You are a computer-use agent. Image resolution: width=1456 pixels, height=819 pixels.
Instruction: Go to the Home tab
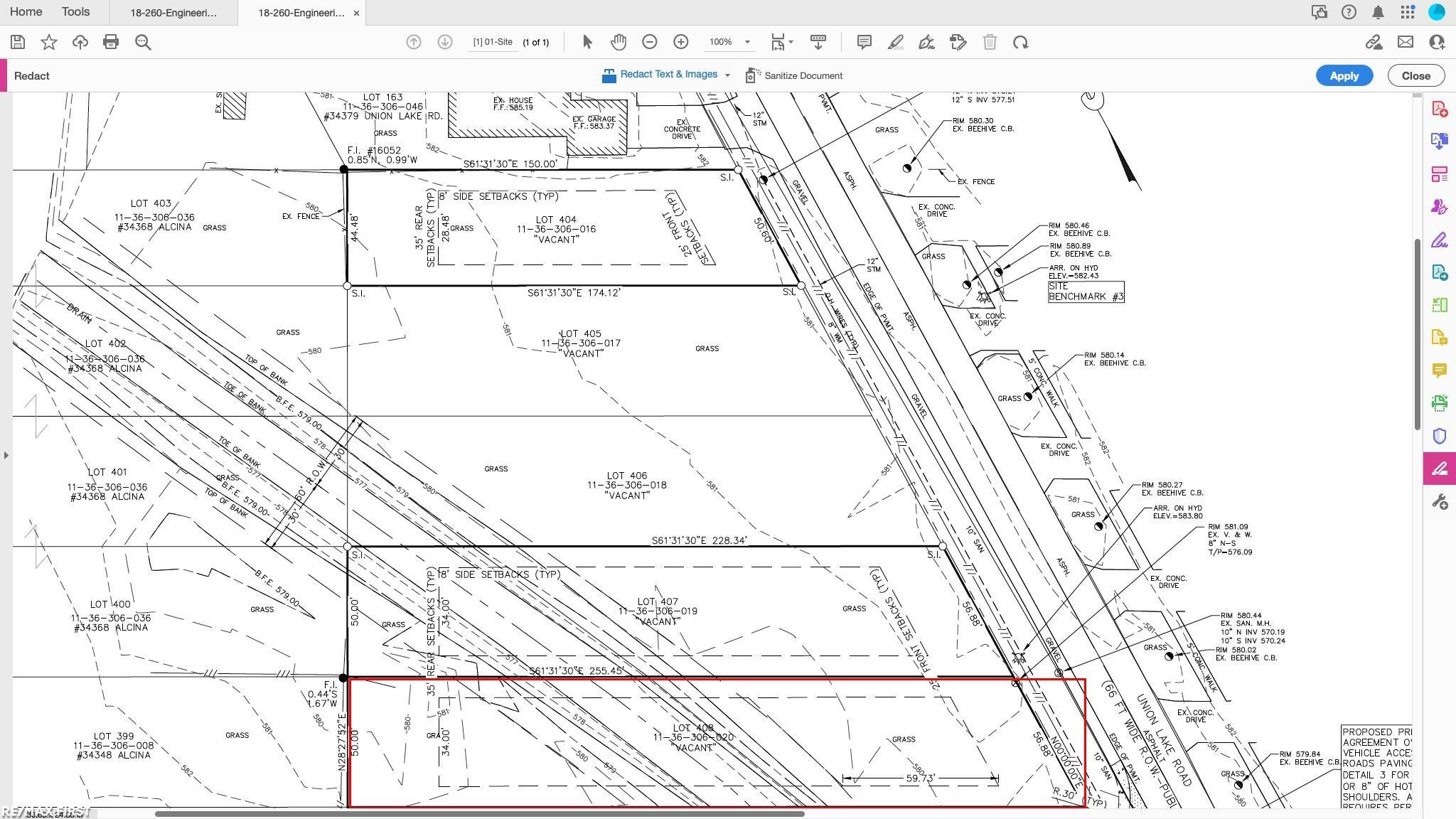point(26,12)
